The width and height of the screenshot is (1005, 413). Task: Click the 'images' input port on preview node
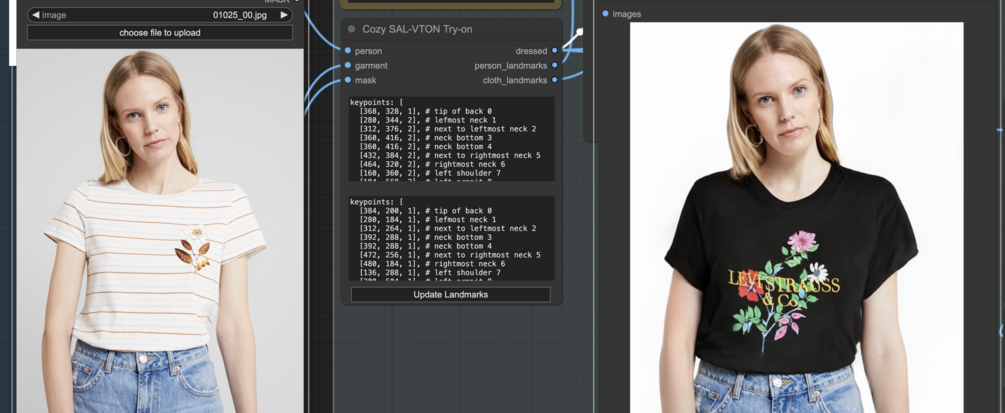point(605,13)
